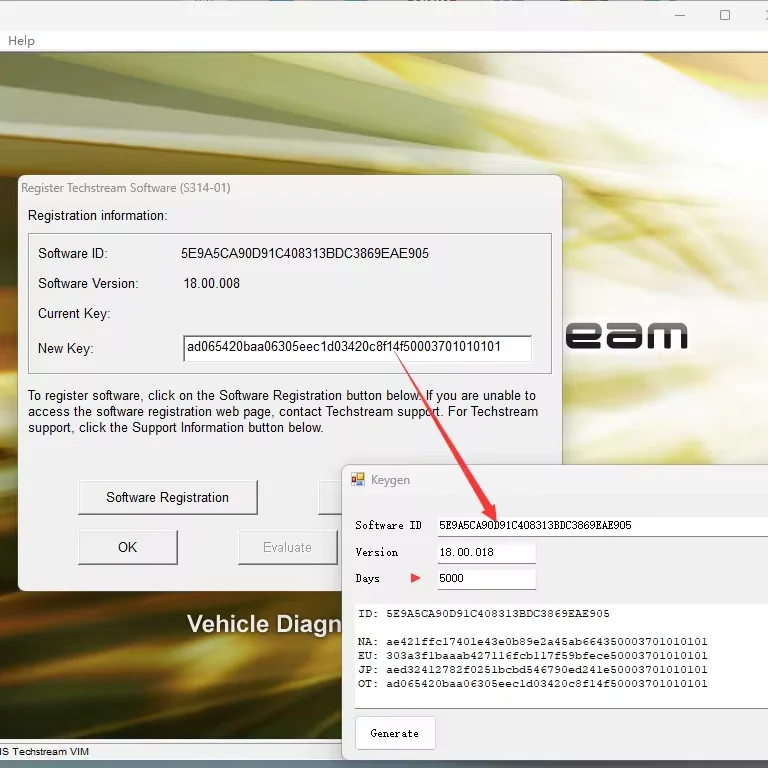This screenshot has width=768, height=768.
Task: Select the Version field showing 18.00.018
Action: click(x=486, y=552)
